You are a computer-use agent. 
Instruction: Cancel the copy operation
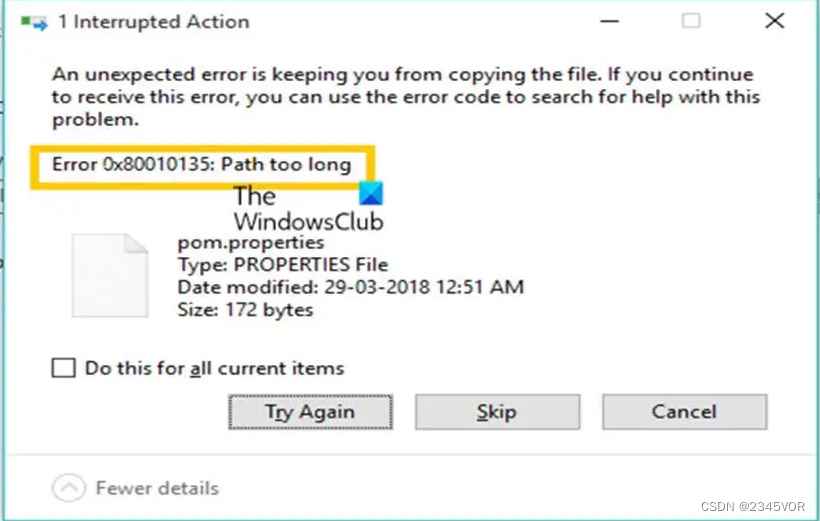tap(685, 412)
